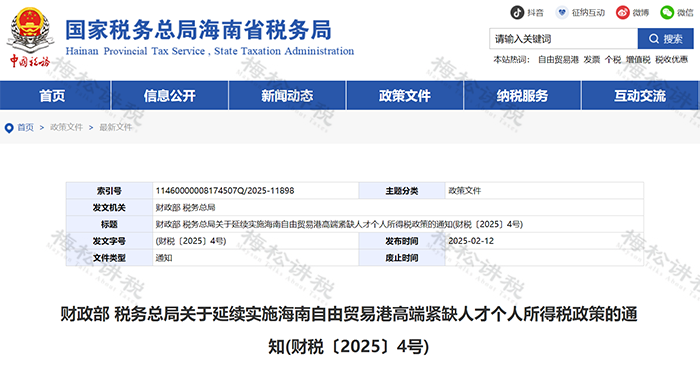
Task: Click the 请输入关键词 search field
Action: pyautogui.click(x=563, y=39)
